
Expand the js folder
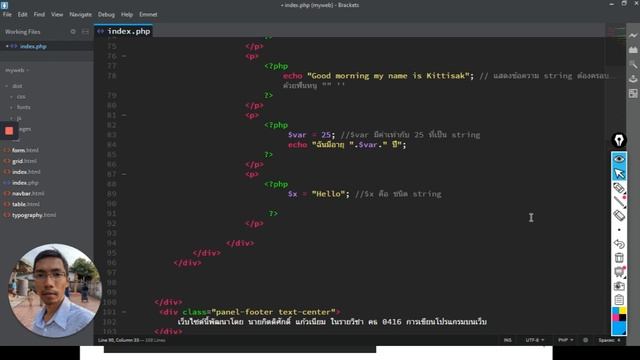[x=11, y=118]
